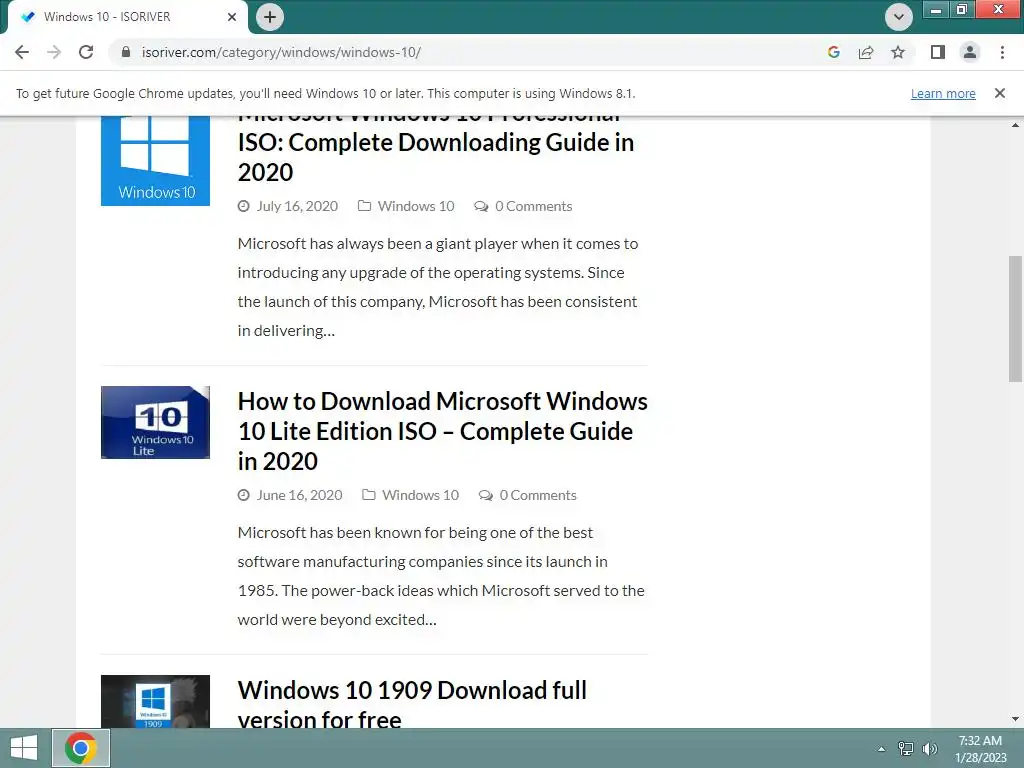This screenshot has width=1024, height=768.
Task: Click the scrollbar down arrow
Action: [x=1015, y=719]
